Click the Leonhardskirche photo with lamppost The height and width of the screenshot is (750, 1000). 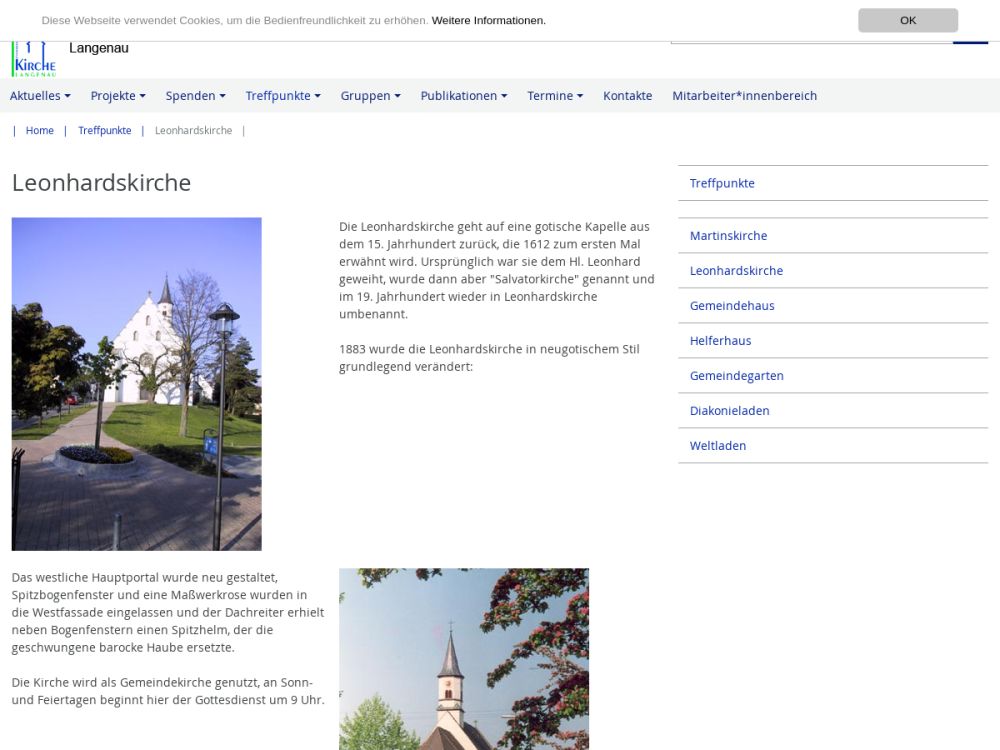coord(136,384)
